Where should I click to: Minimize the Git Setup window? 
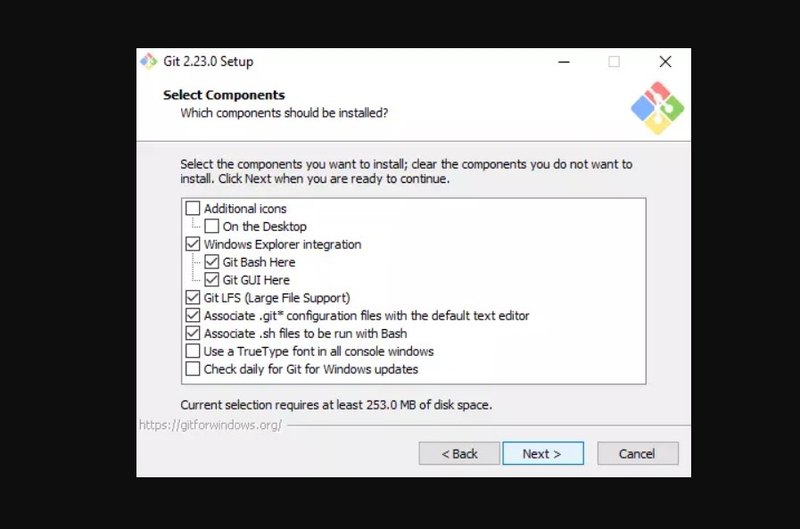point(564,62)
